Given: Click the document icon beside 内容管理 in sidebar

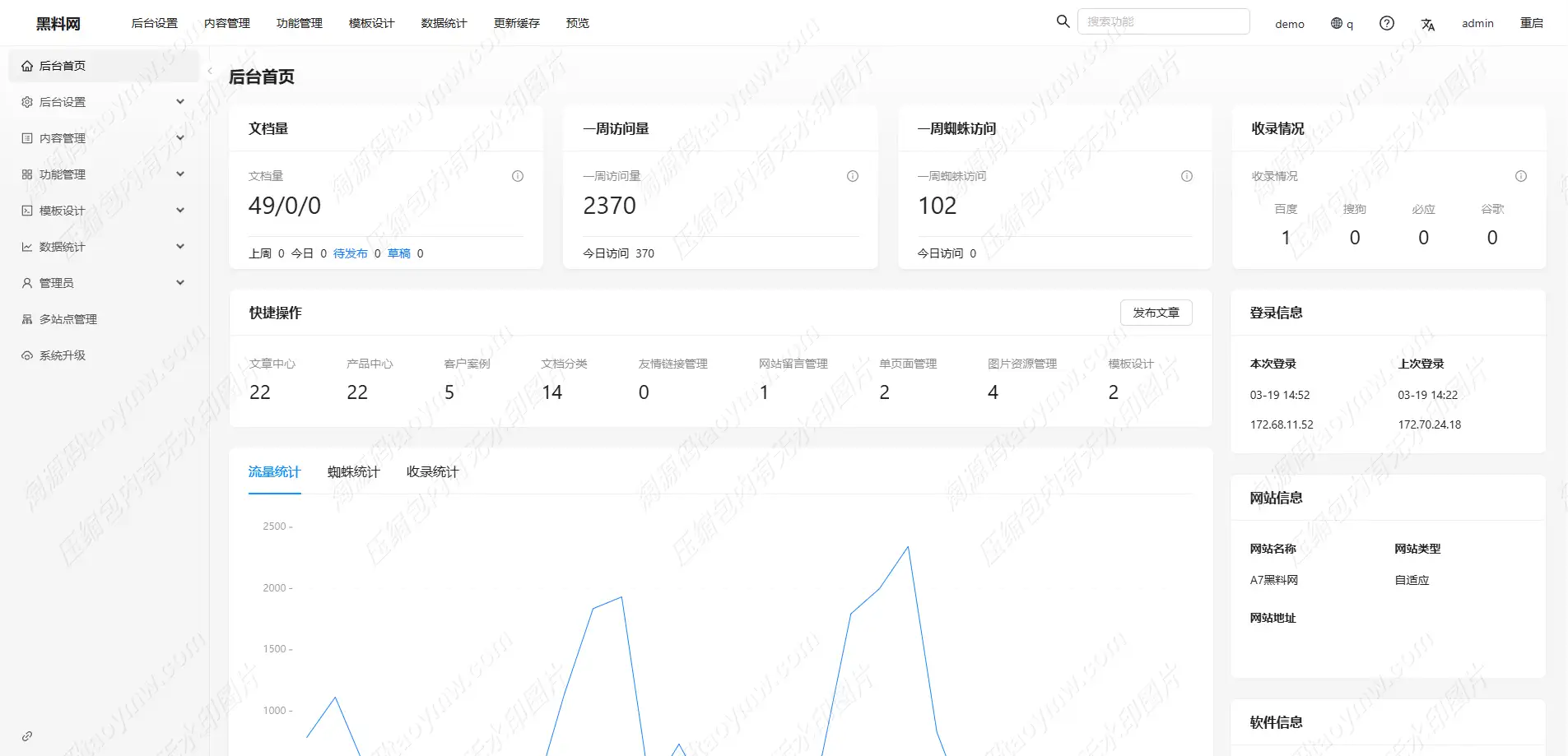Looking at the screenshot, I should (27, 138).
